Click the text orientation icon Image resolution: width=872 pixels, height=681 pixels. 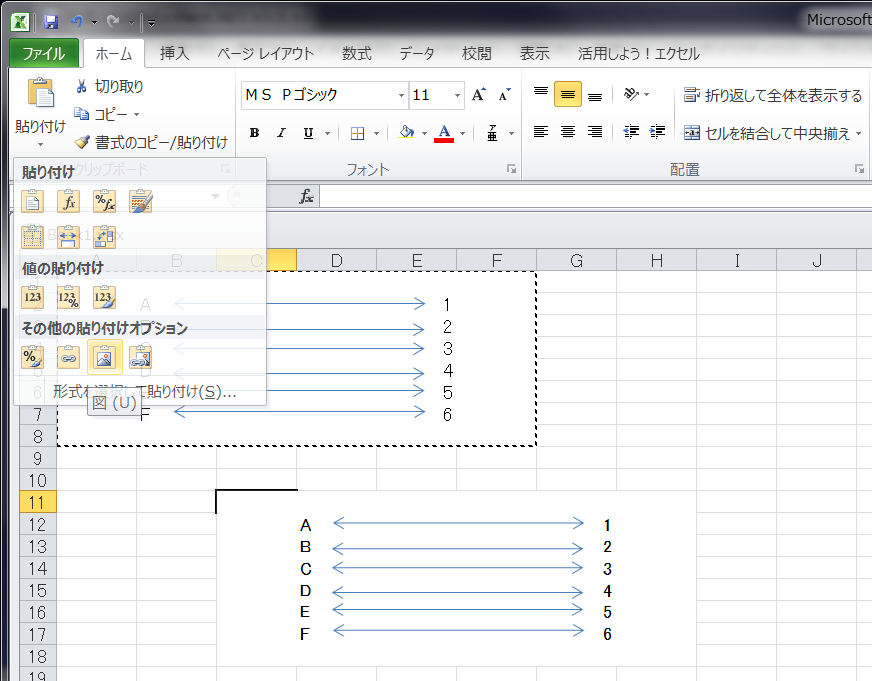pyautogui.click(x=632, y=94)
